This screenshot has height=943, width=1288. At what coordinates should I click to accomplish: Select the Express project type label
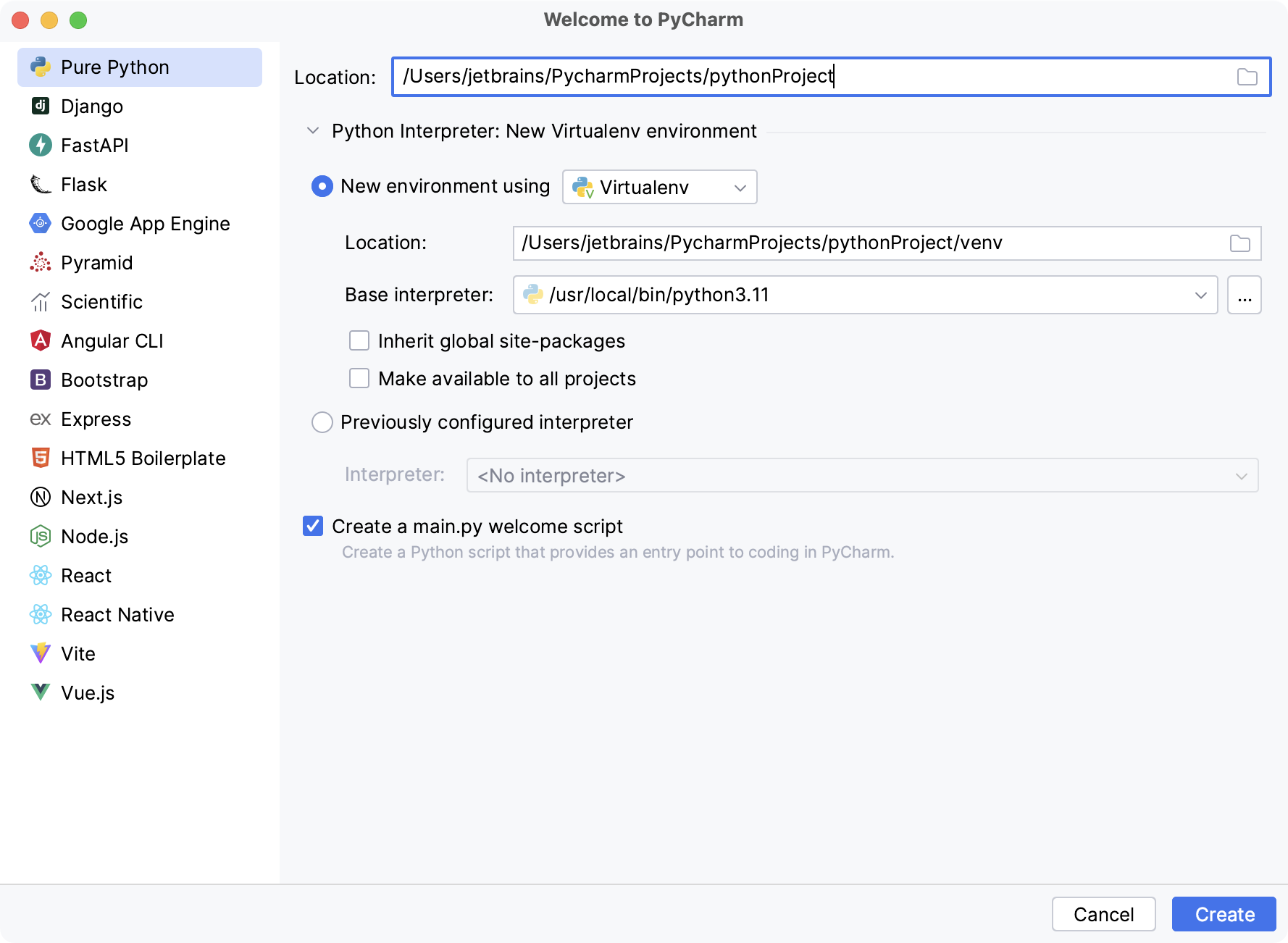[x=96, y=419]
